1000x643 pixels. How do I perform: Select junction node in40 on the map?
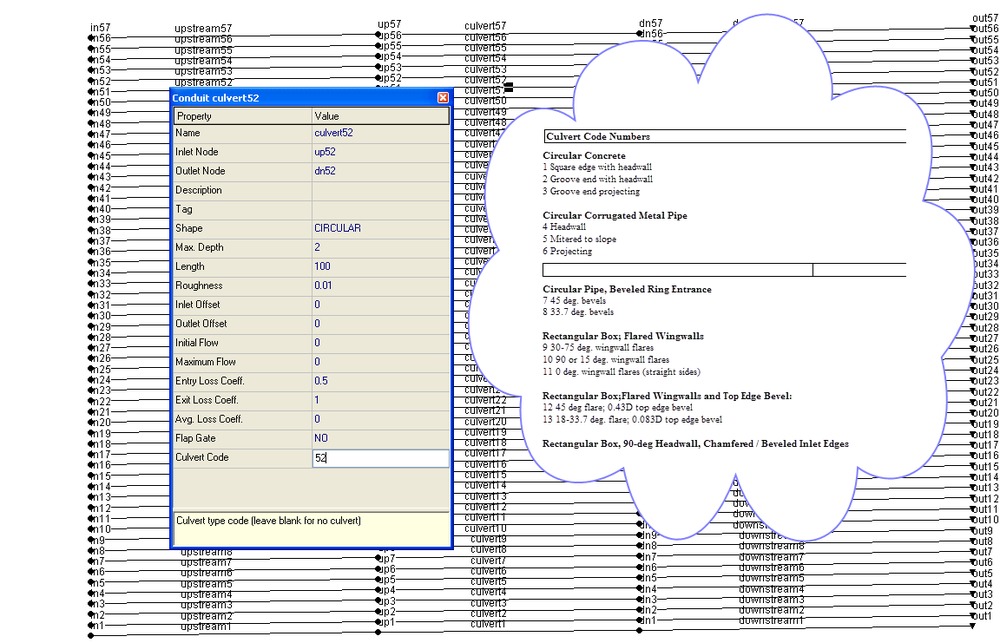[x=88, y=208]
